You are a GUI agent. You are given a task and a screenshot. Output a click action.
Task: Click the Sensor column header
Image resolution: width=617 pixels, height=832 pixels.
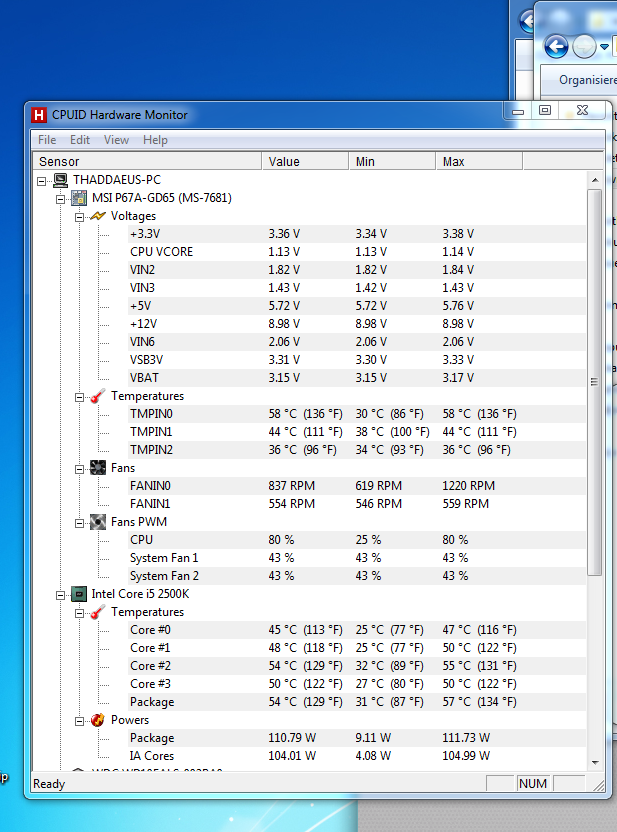click(x=147, y=161)
